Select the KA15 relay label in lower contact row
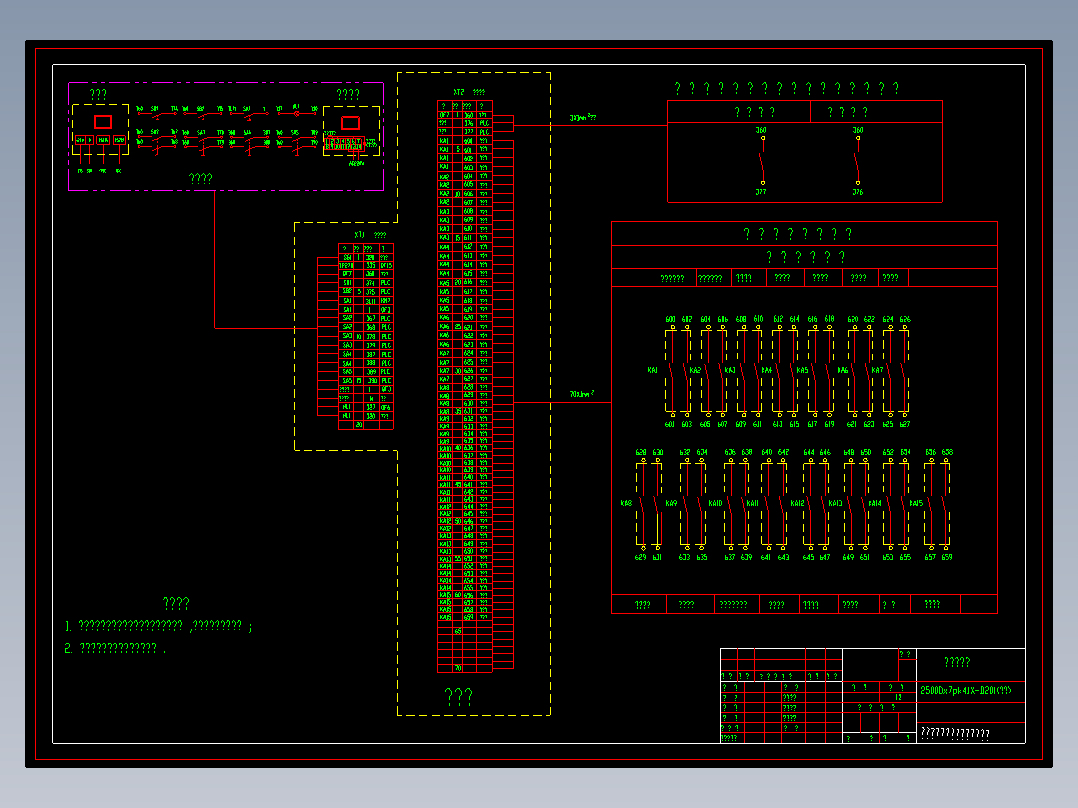Viewport: 1078px width, 808px height. tap(916, 503)
